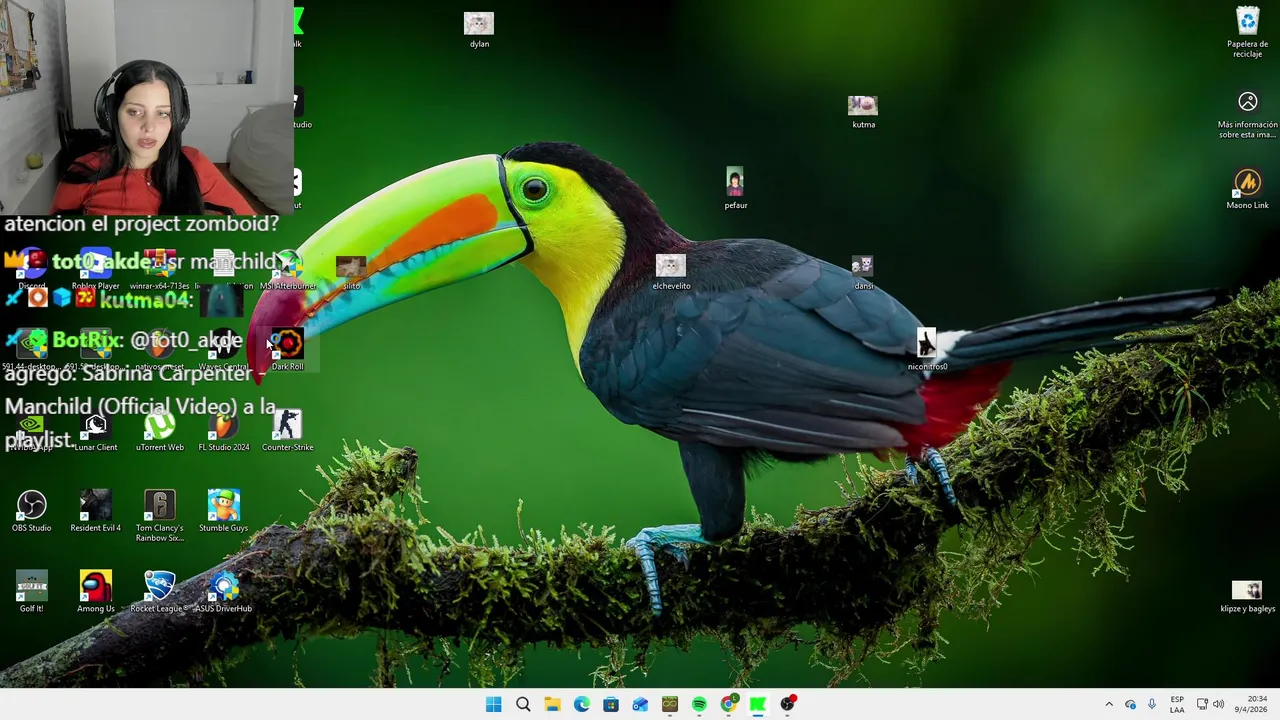This screenshot has width=1280, height=720.
Task: Launch Among Us desktop shortcut
Action: (95, 592)
